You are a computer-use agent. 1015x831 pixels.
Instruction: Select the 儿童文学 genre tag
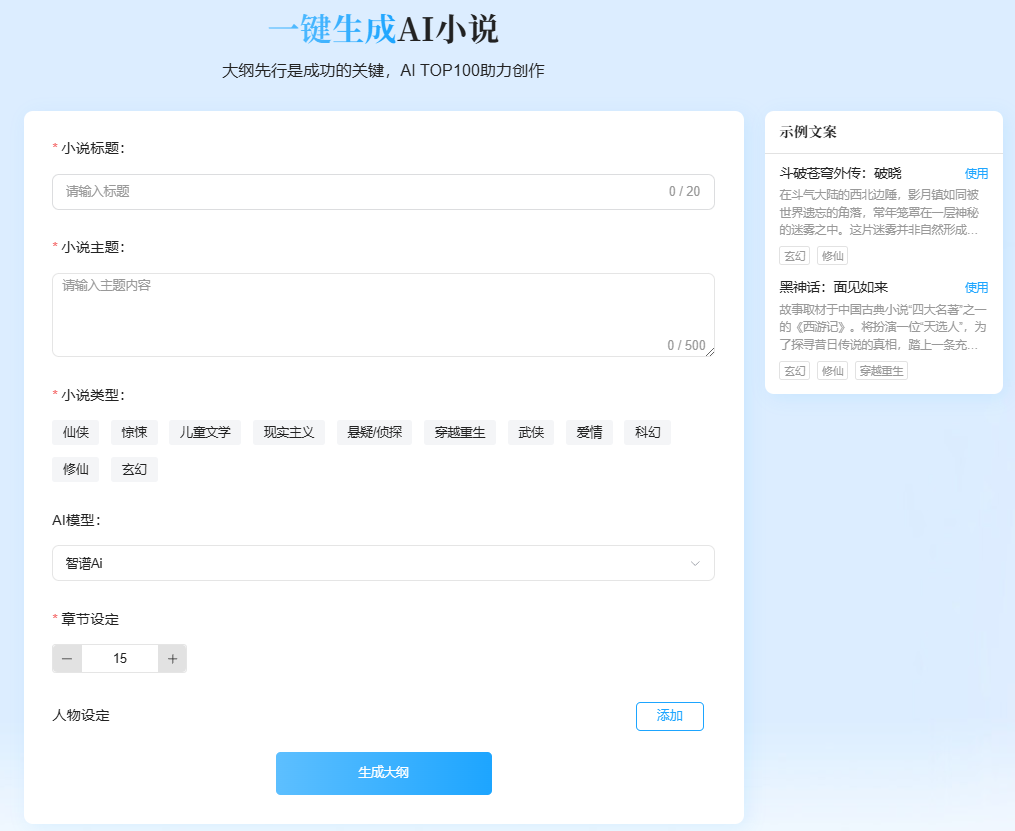205,432
